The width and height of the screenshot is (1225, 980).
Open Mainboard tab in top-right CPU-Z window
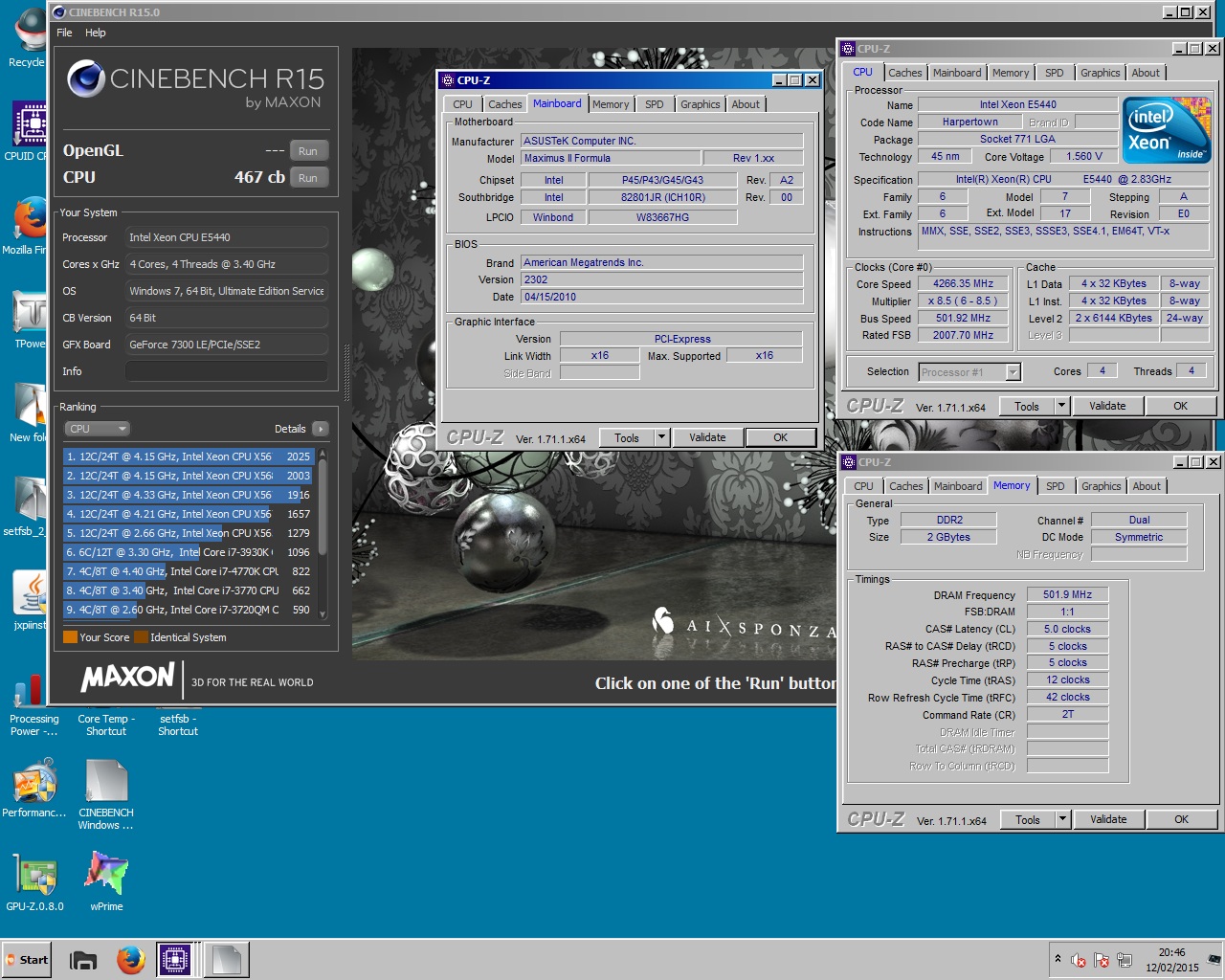point(957,73)
